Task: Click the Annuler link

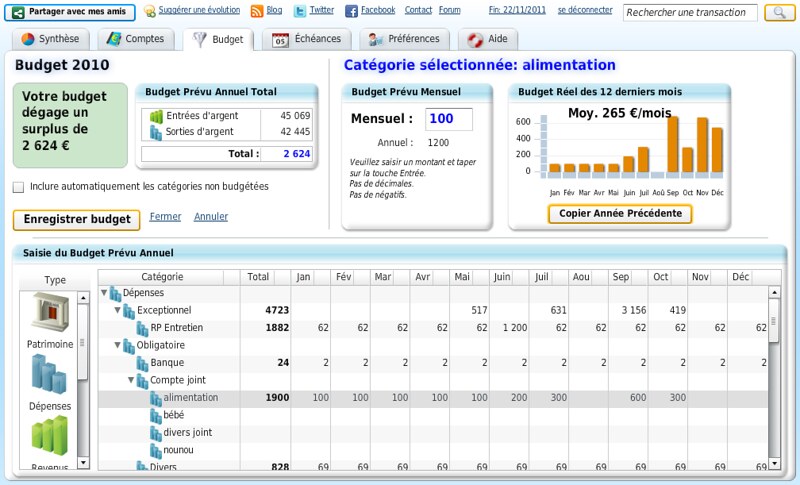Action: tap(210, 217)
